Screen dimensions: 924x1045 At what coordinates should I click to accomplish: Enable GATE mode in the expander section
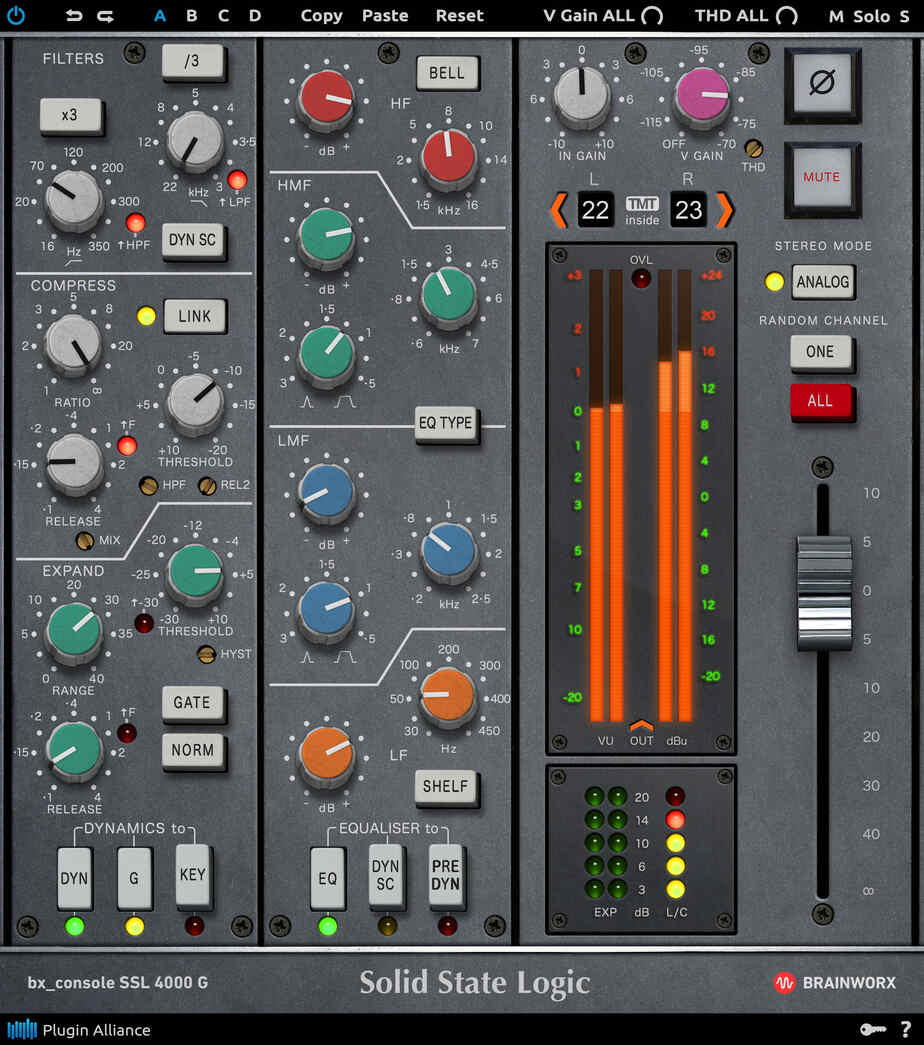pyautogui.click(x=193, y=704)
